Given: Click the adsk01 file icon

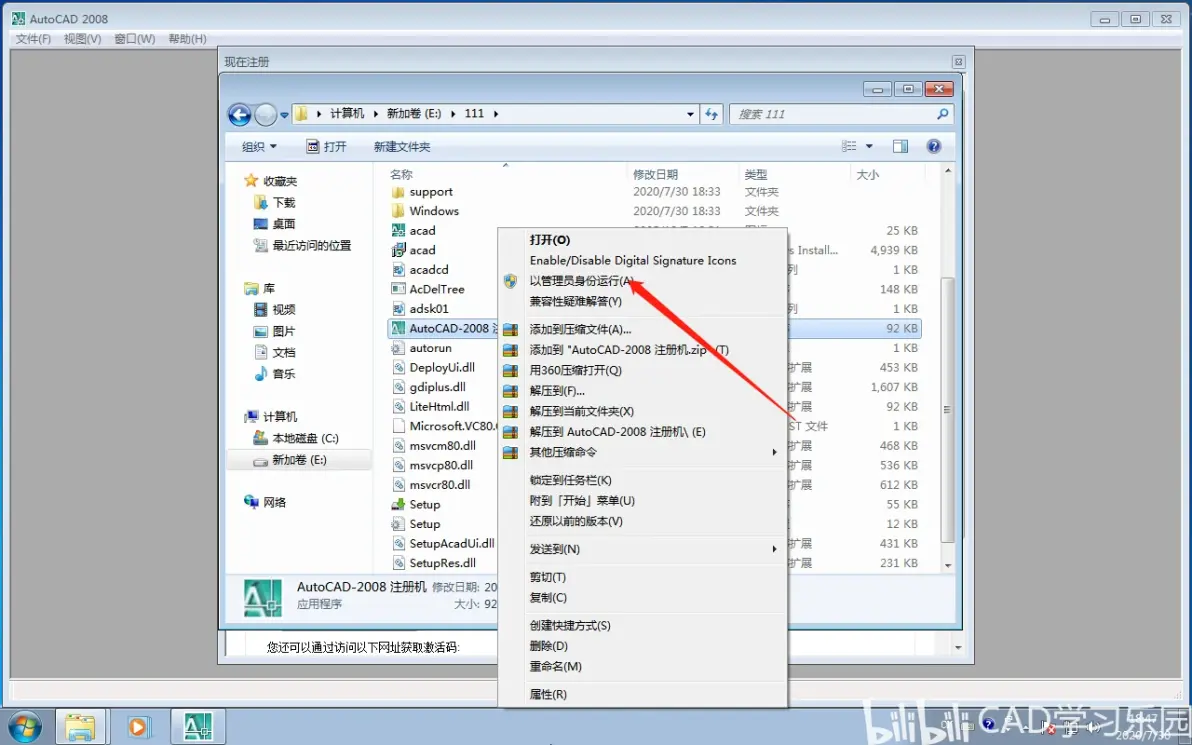Looking at the screenshot, I should pos(398,309).
